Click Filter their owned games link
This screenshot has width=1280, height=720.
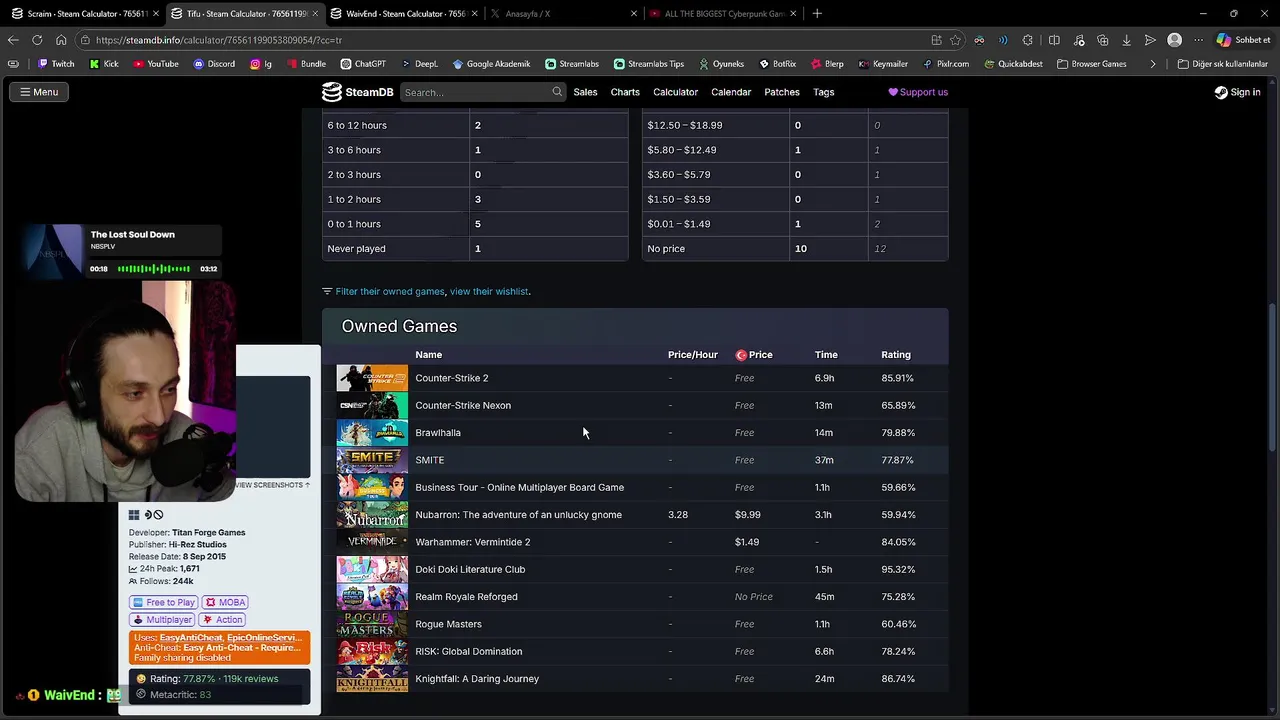click(390, 291)
